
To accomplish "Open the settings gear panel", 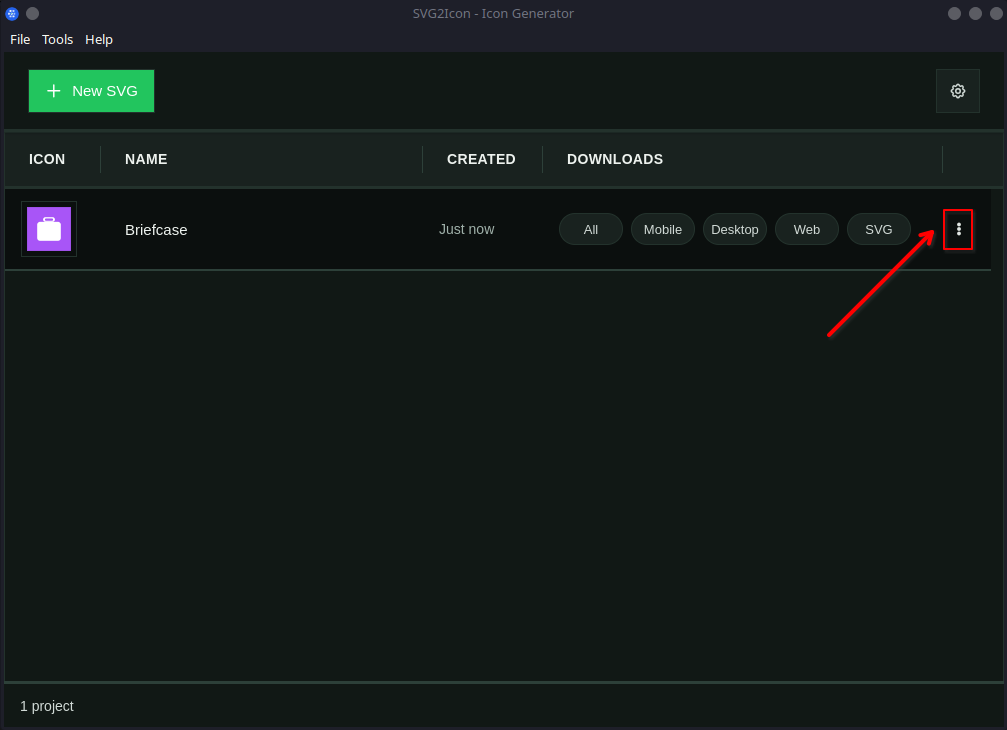I will [957, 90].
